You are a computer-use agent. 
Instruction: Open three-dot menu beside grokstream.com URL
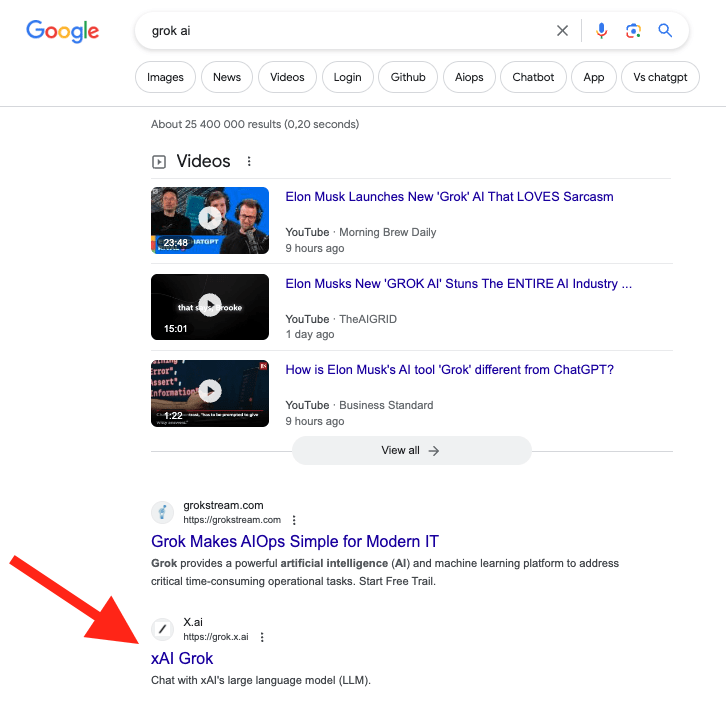tap(294, 520)
